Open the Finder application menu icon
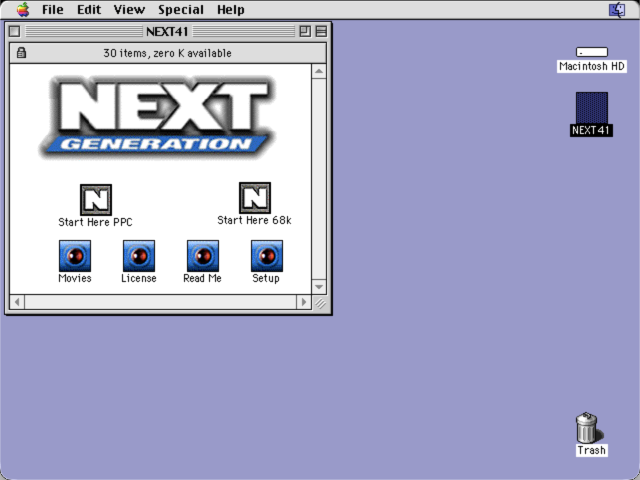 tap(617, 9)
